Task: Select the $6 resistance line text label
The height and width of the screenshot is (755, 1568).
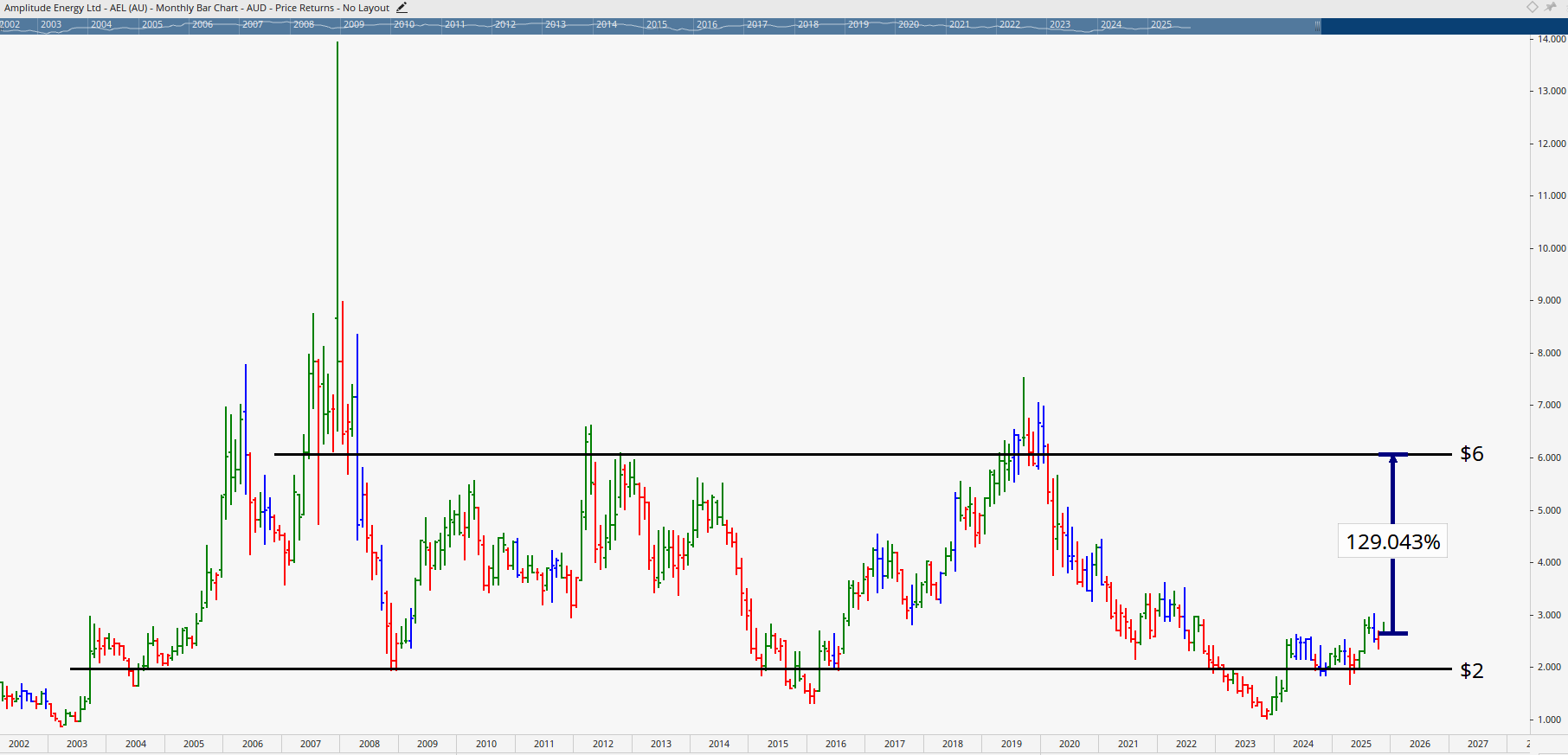Action: (x=1471, y=454)
